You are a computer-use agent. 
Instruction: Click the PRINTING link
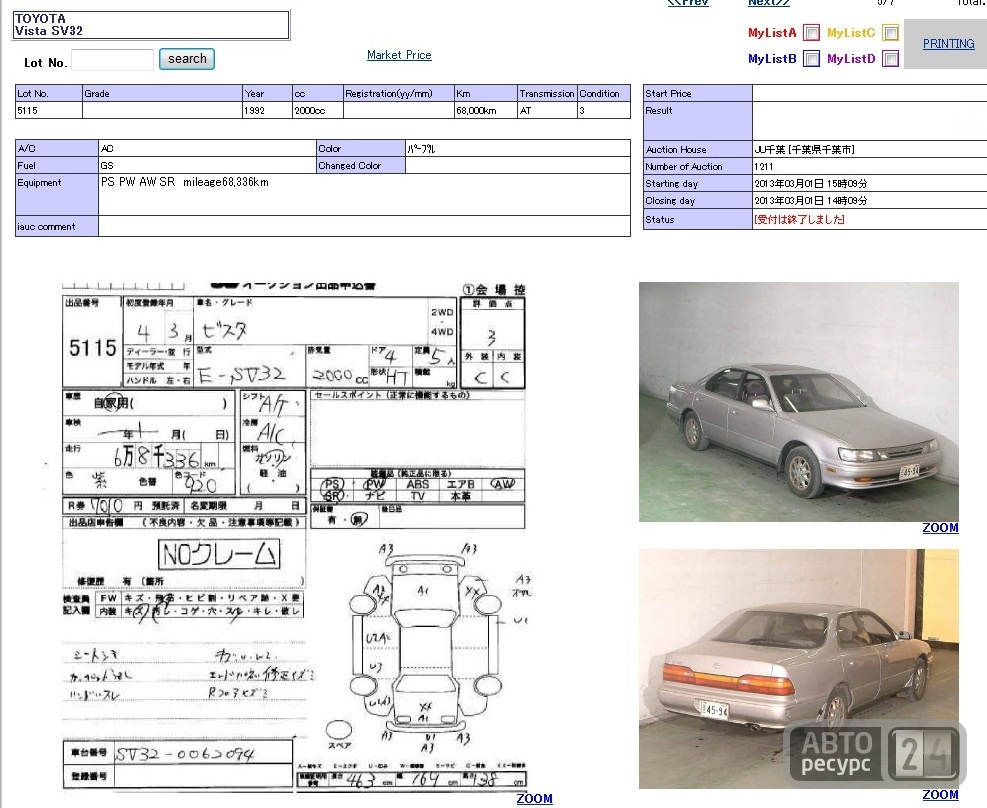coord(948,43)
